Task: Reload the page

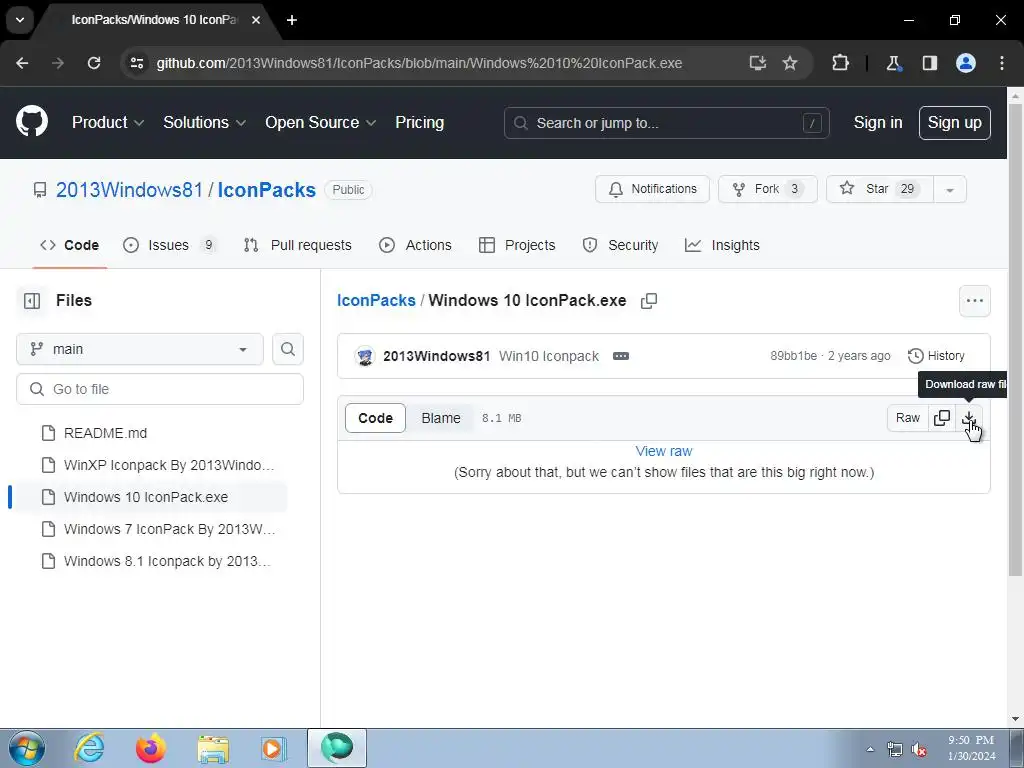Action: tap(94, 63)
